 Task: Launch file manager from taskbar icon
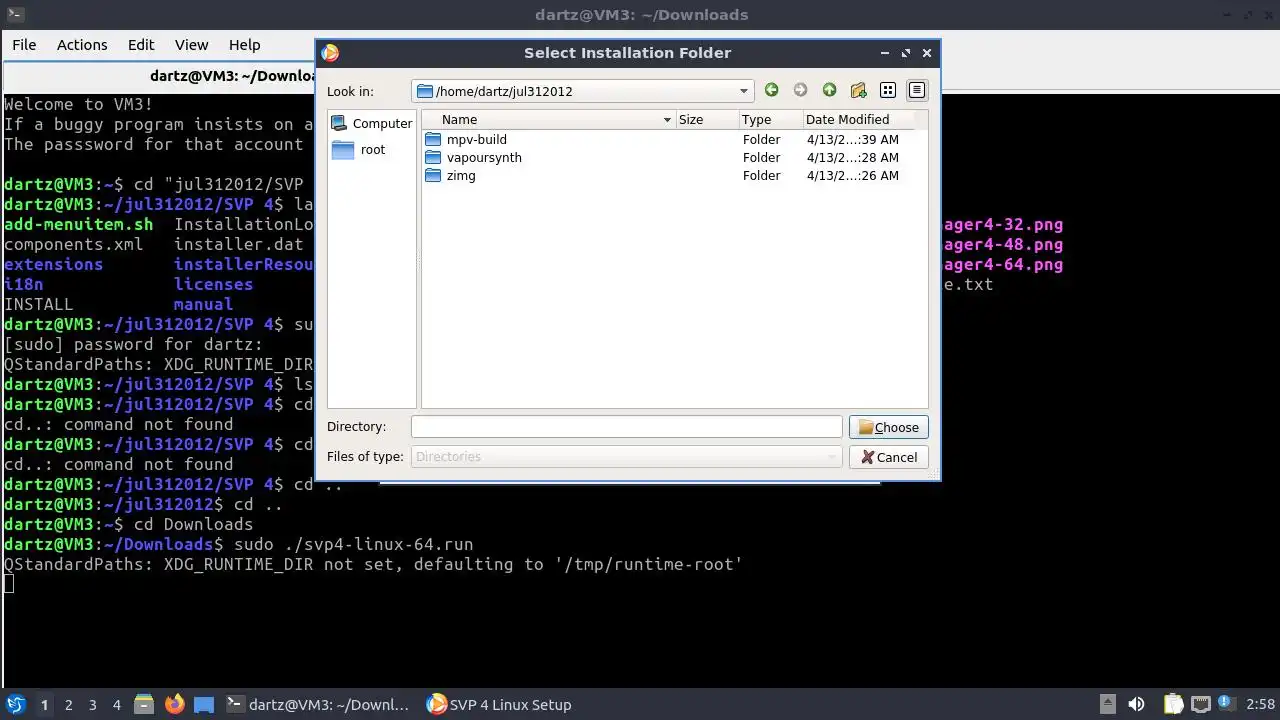coord(143,704)
